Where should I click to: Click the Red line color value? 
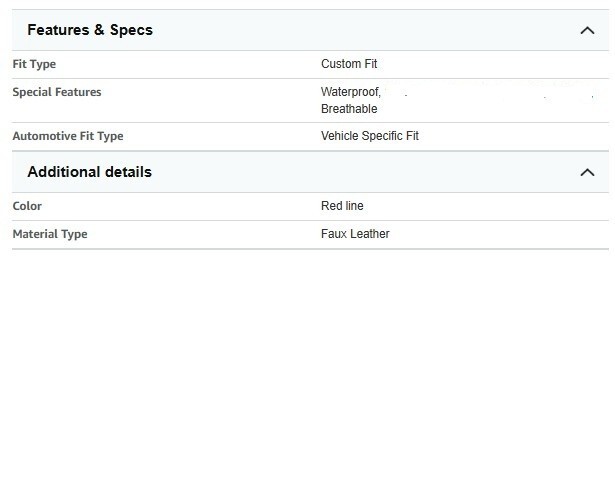(342, 206)
